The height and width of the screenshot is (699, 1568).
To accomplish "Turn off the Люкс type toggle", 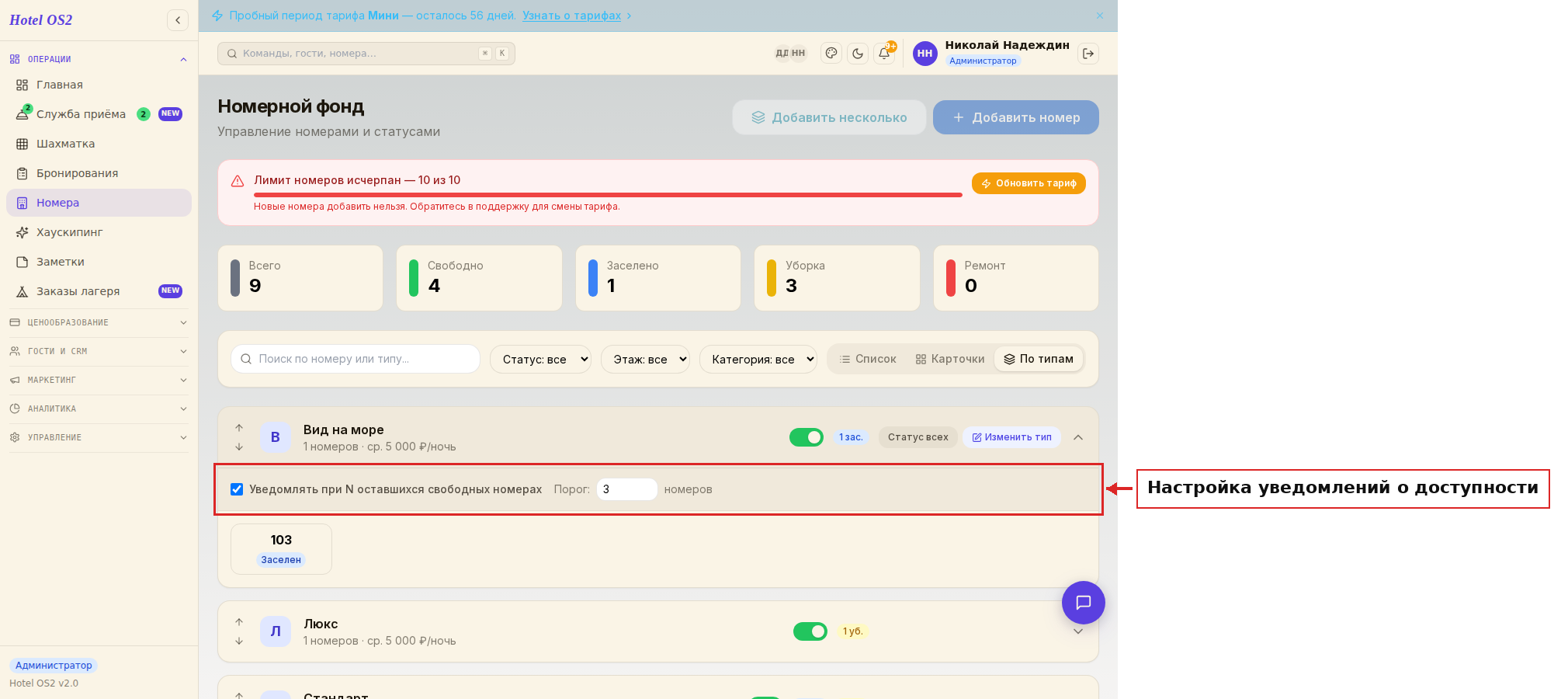I will (810, 631).
